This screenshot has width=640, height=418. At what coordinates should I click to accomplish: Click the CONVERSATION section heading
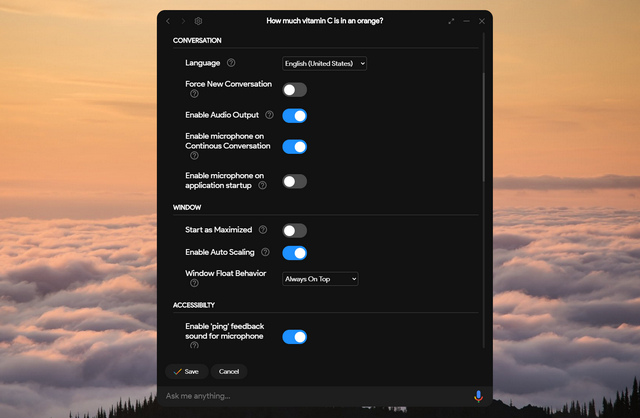click(x=197, y=40)
